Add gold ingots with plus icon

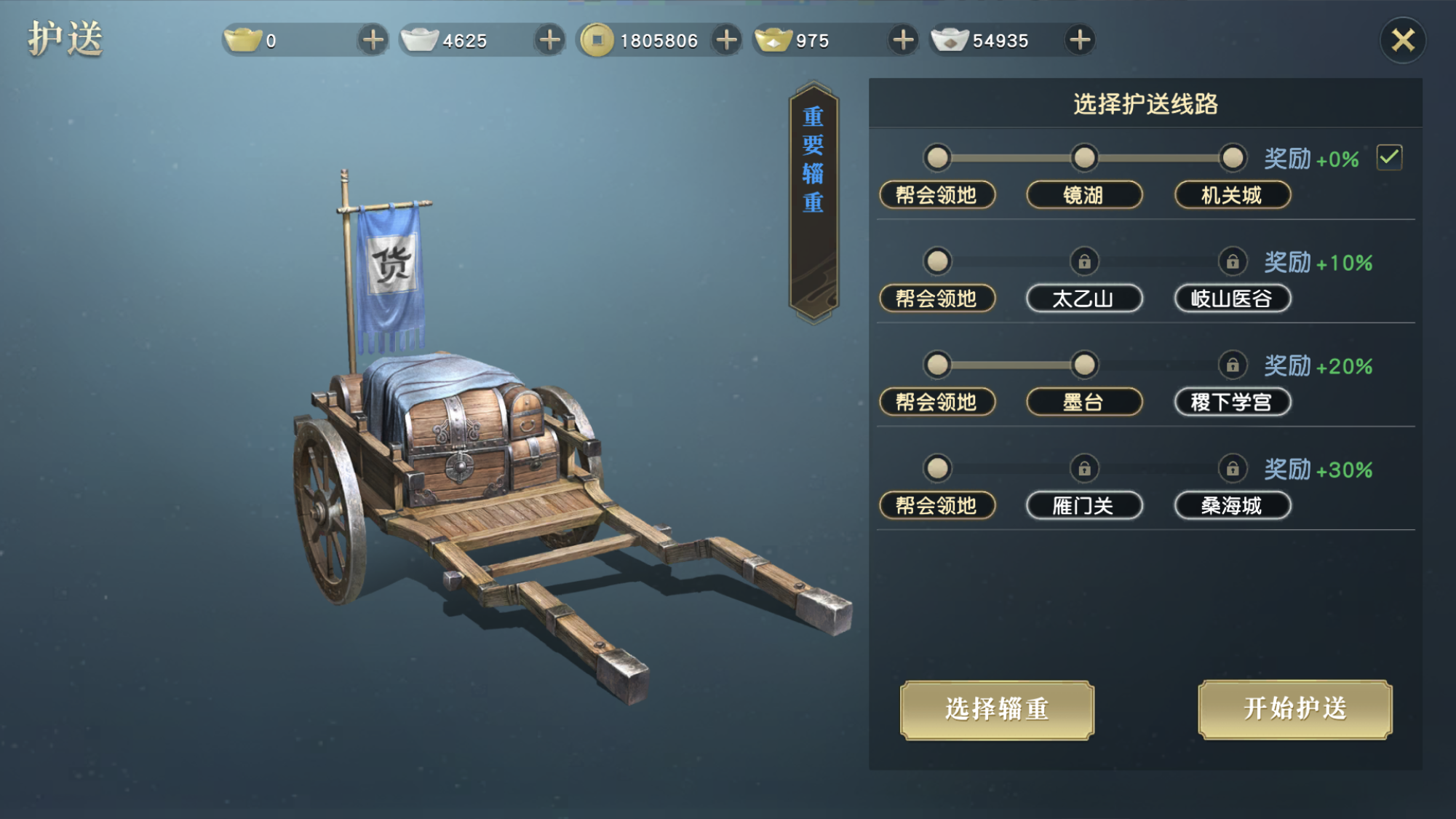pos(373,40)
